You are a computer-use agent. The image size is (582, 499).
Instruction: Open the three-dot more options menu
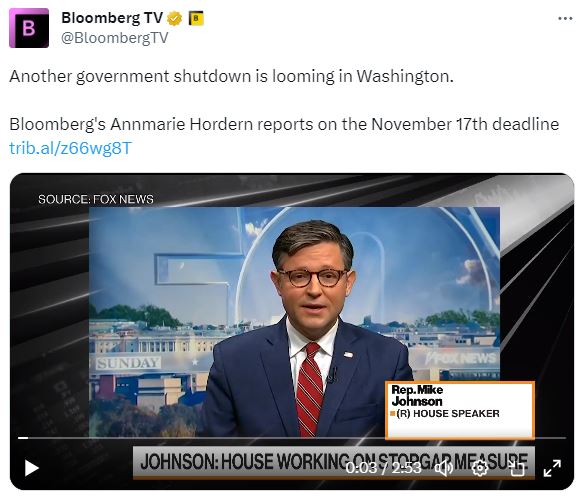pos(565,18)
